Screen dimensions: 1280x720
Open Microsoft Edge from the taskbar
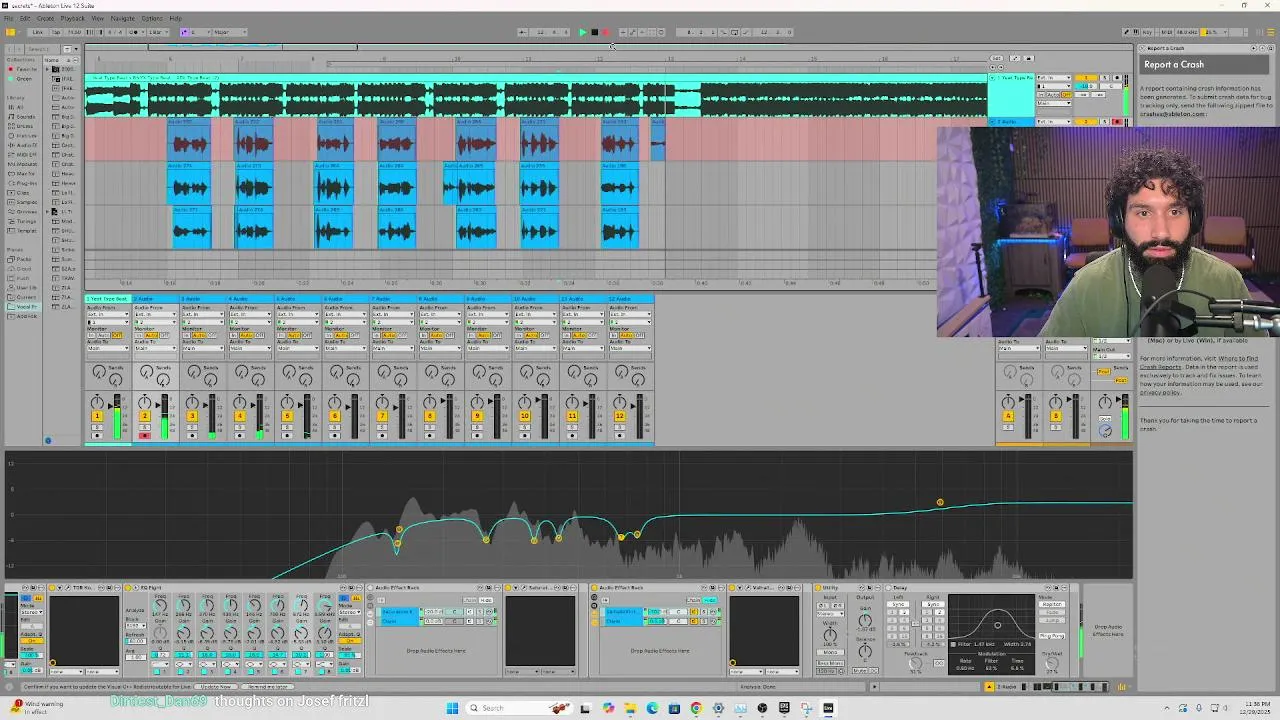652,708
